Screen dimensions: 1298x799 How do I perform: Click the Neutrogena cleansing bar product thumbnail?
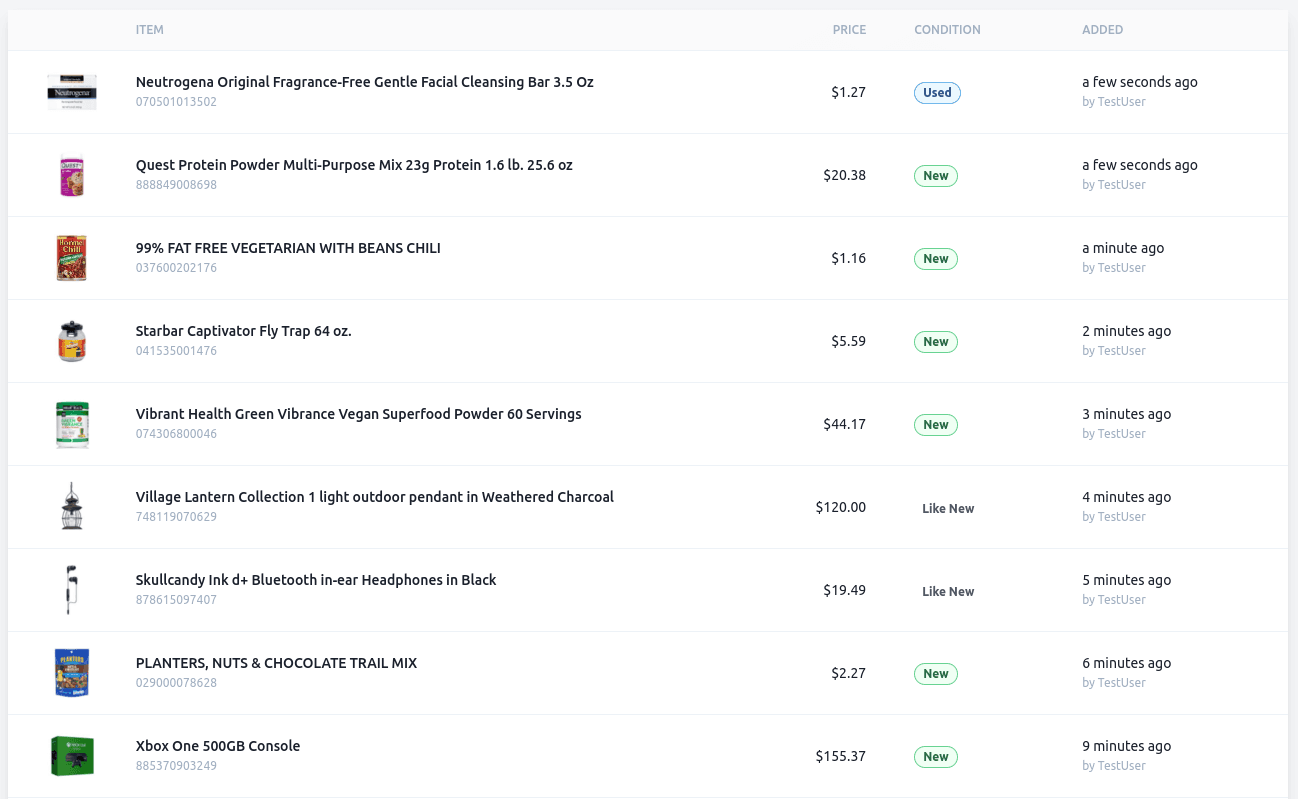pos(72,92)
